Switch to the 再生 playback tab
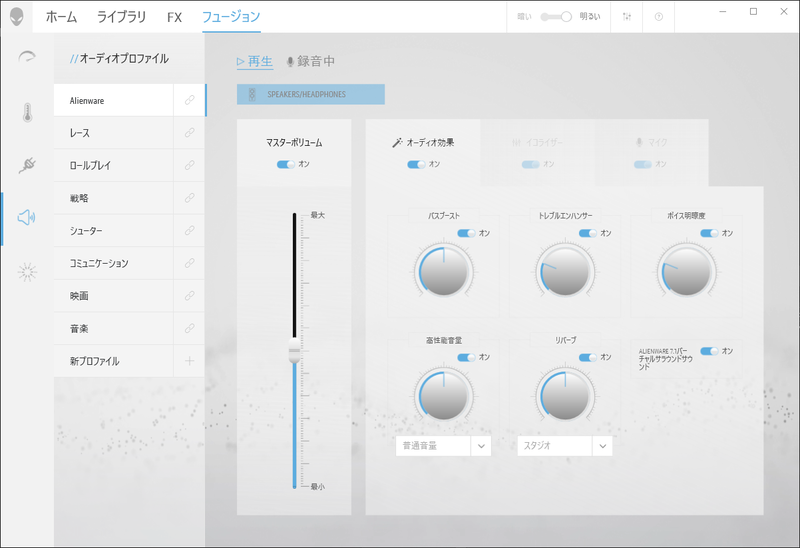800x548 pixels. pyautogui.click(x=255, y=61)
